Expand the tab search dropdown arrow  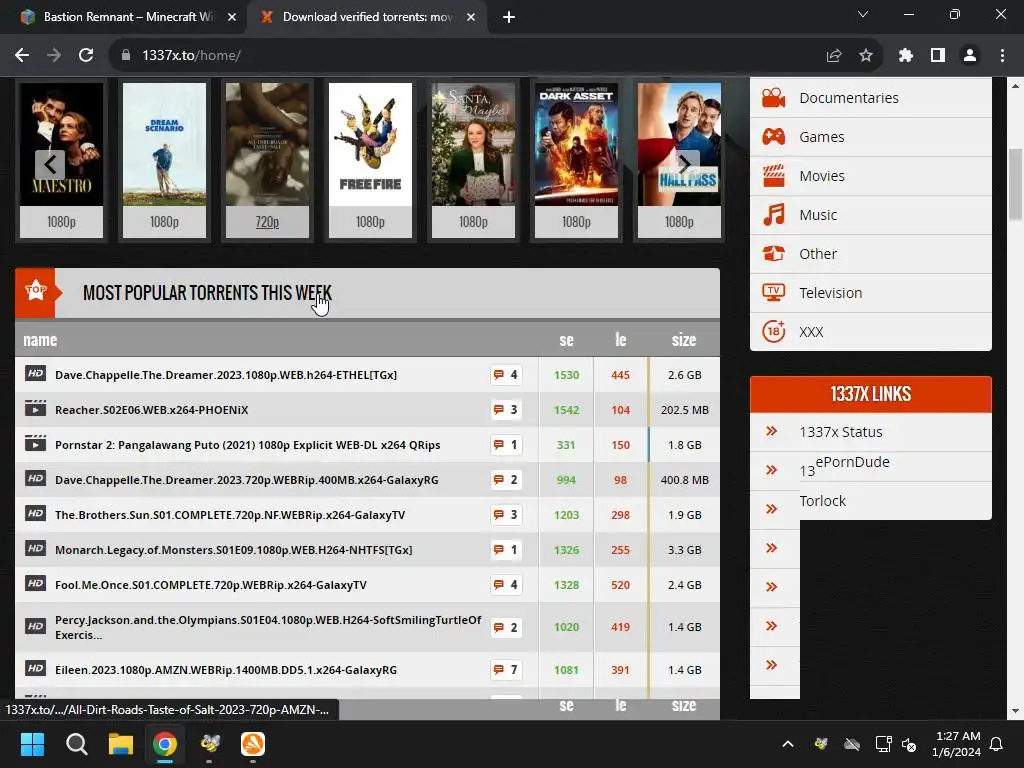pyautogui.click(x=863, y=14)
